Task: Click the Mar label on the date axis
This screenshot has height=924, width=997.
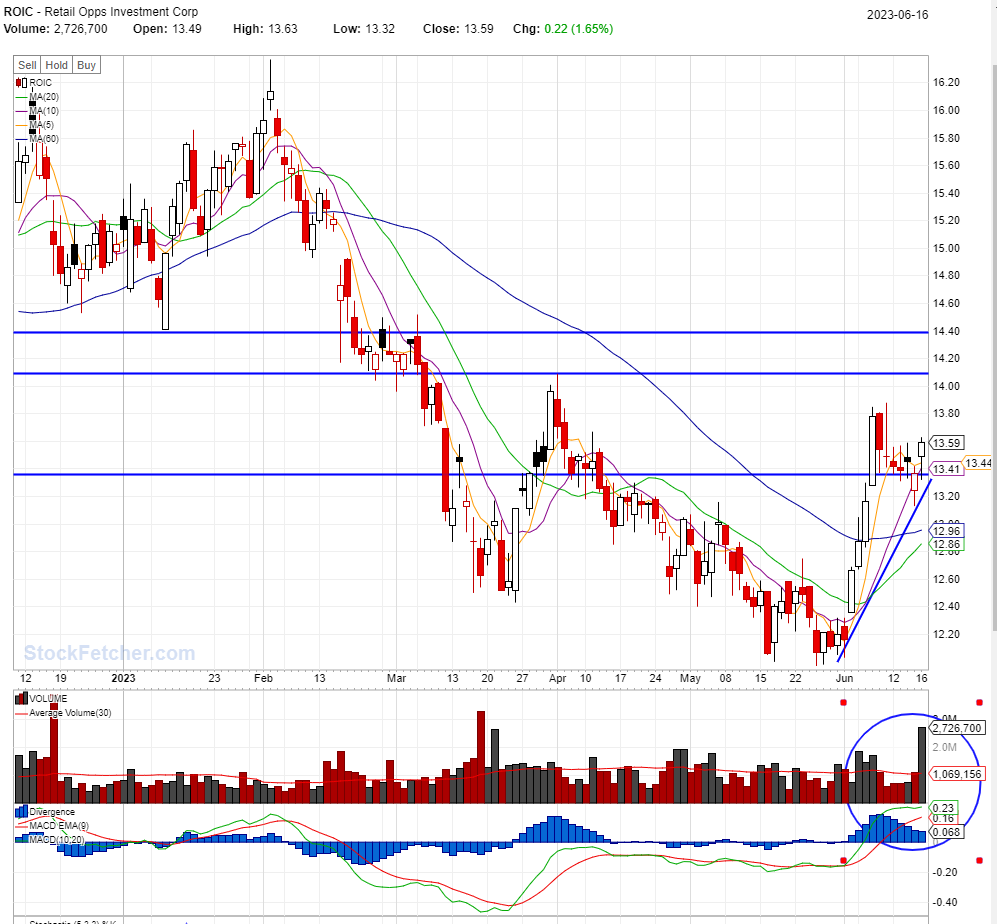Action: point(396,678)
